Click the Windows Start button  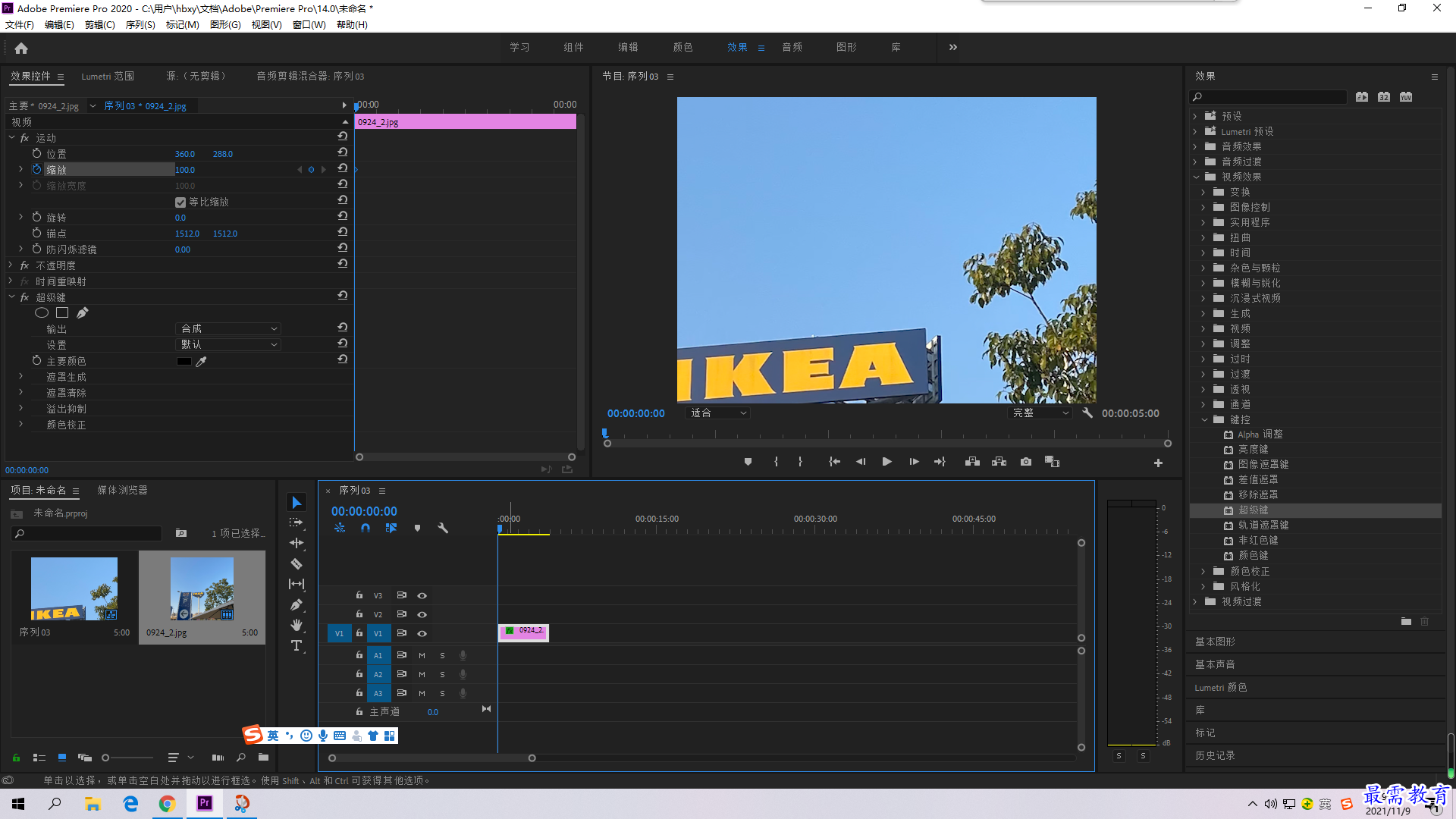click(x=18, y=803)
